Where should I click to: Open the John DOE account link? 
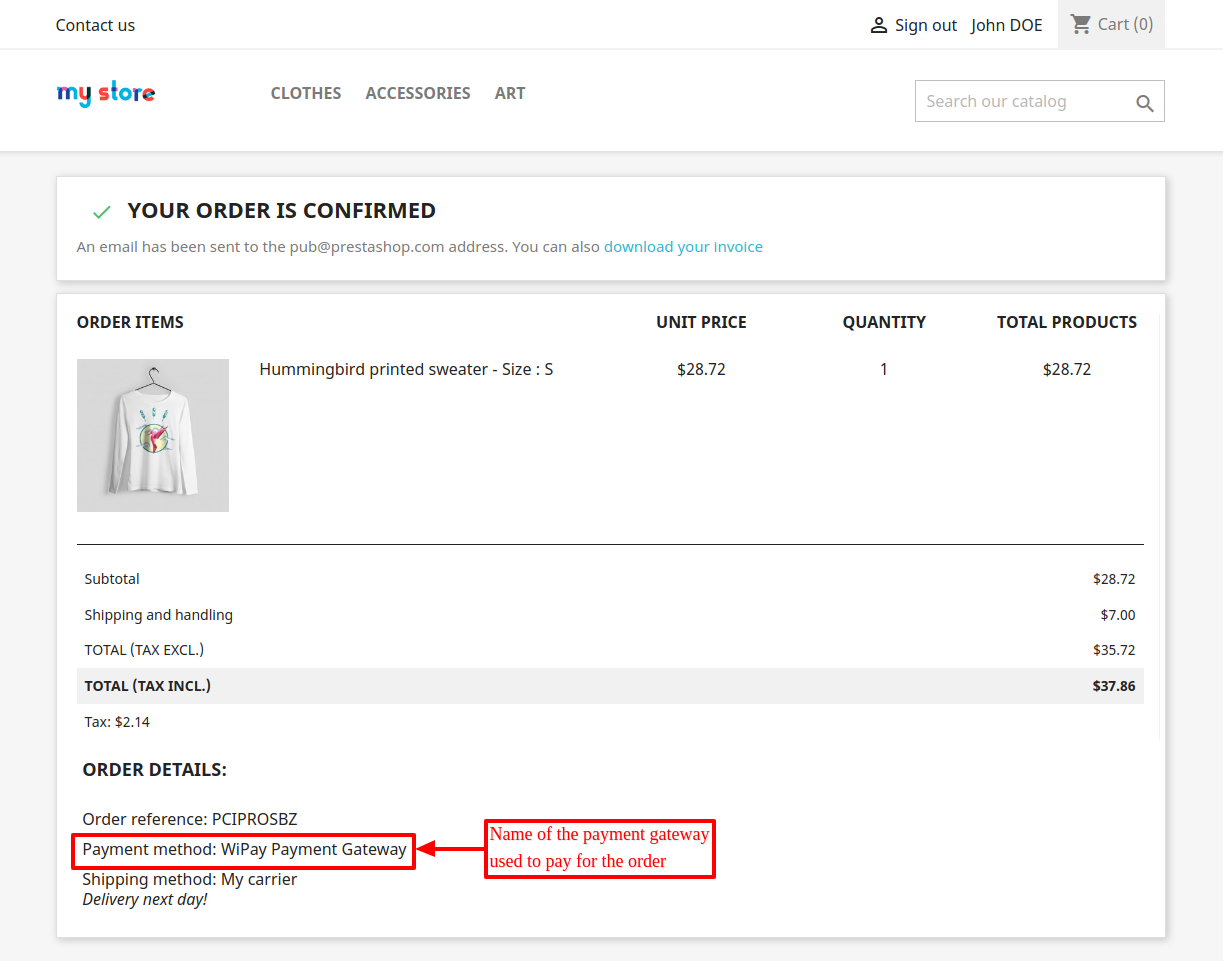1006,24
